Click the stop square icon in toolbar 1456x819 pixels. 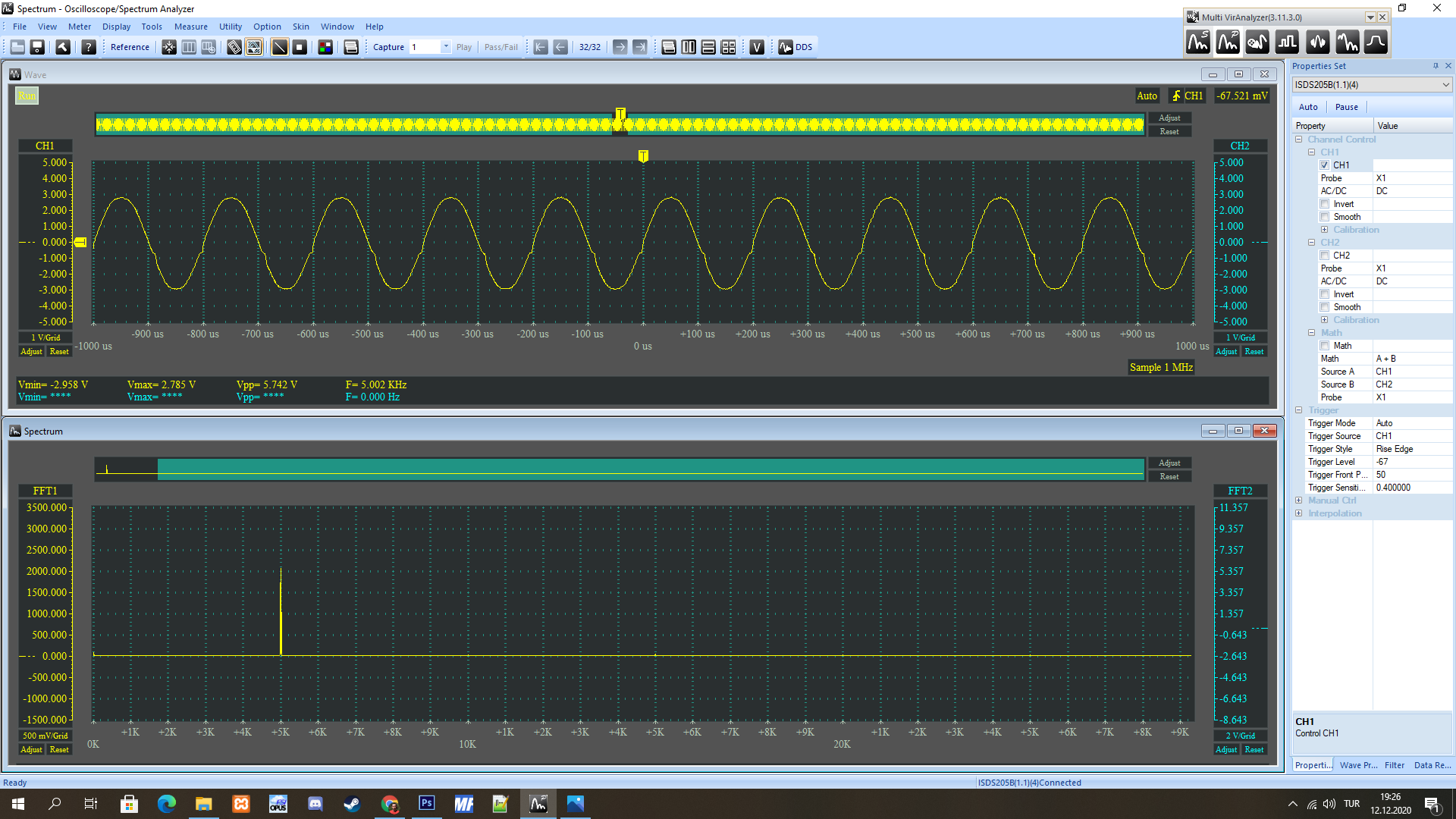click(x=300, y=47)
